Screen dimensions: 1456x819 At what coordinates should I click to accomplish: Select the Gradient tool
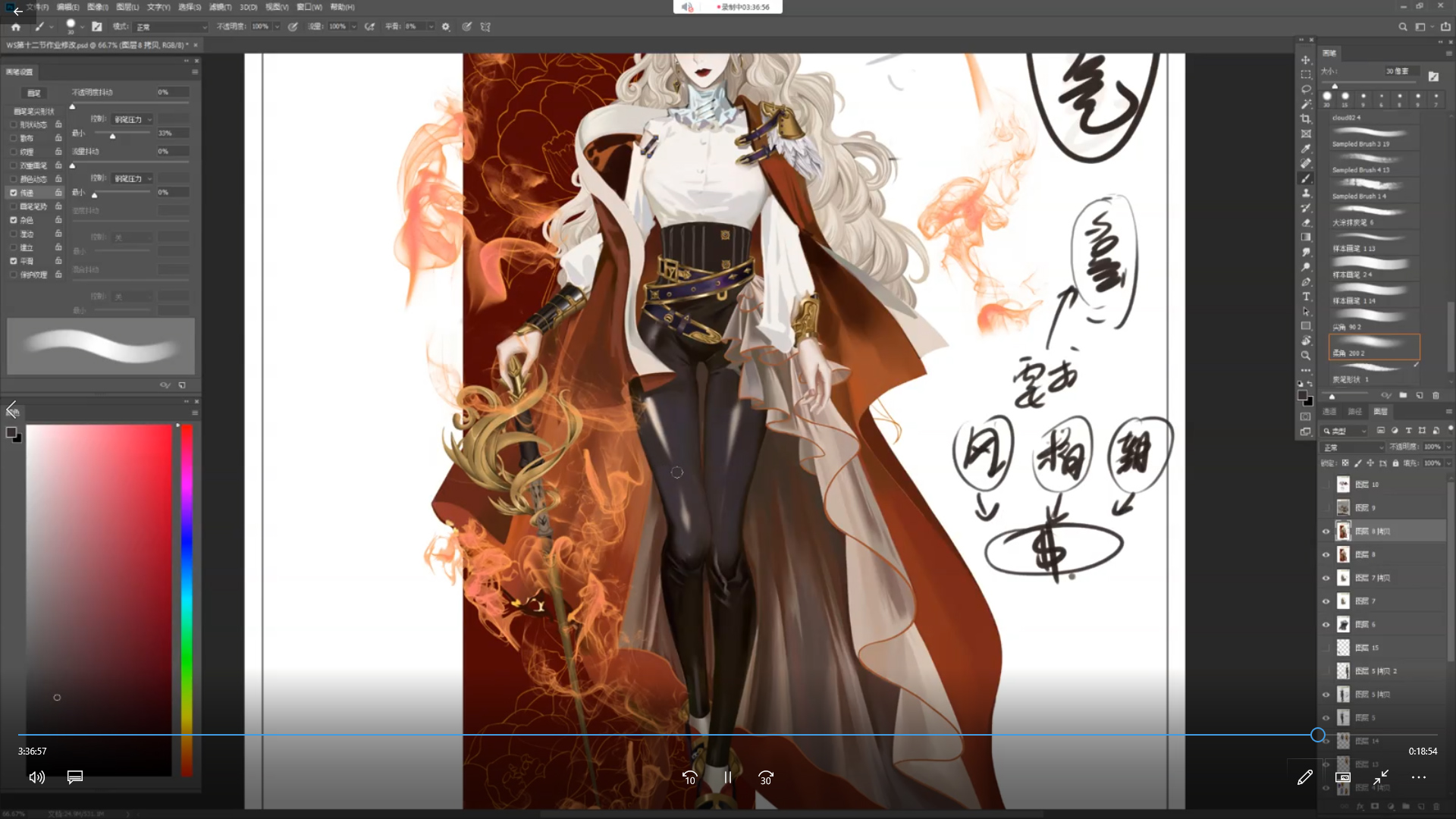click(1306, 237)
